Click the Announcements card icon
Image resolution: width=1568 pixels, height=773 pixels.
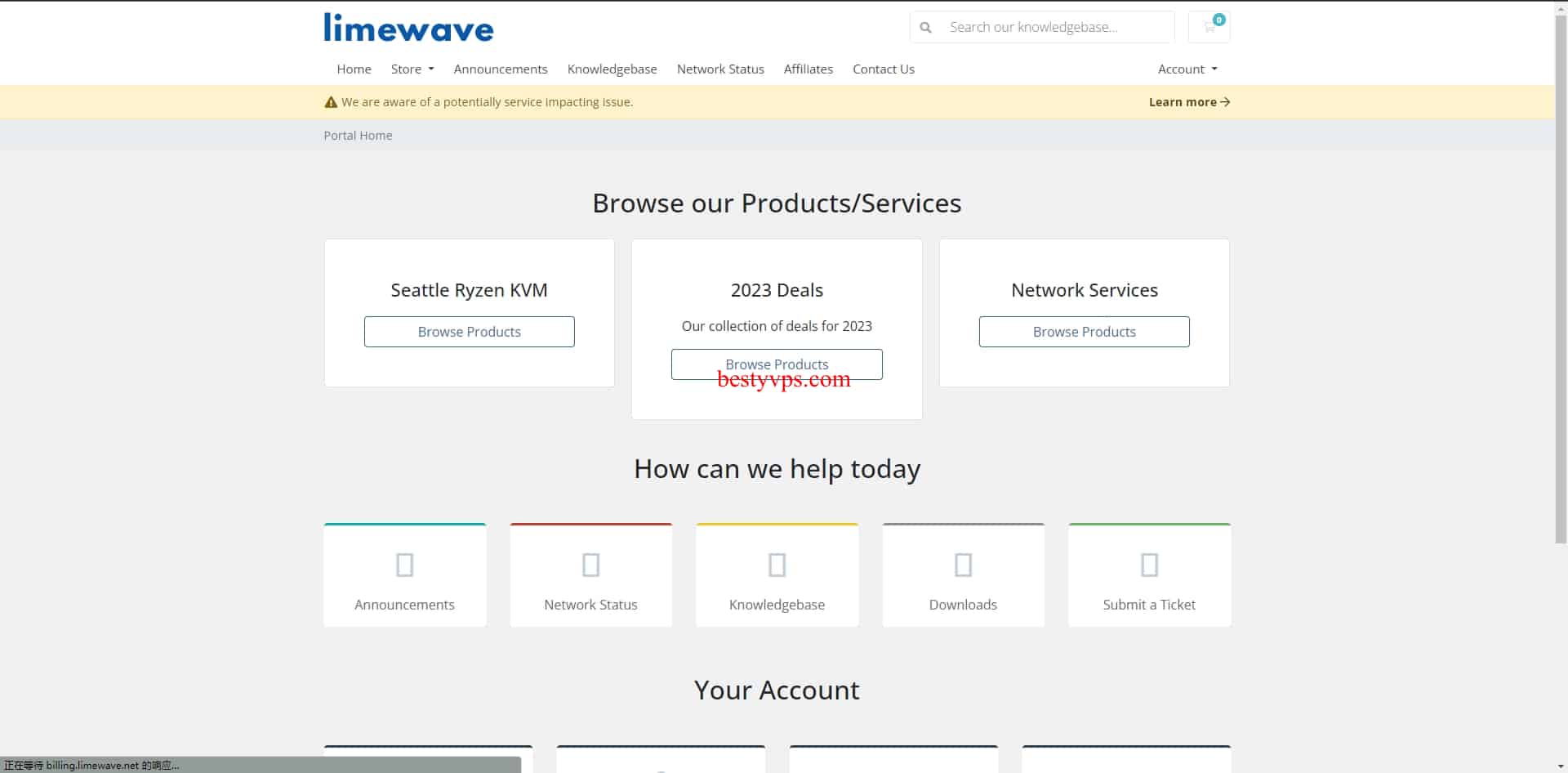[x=404, y=565]
